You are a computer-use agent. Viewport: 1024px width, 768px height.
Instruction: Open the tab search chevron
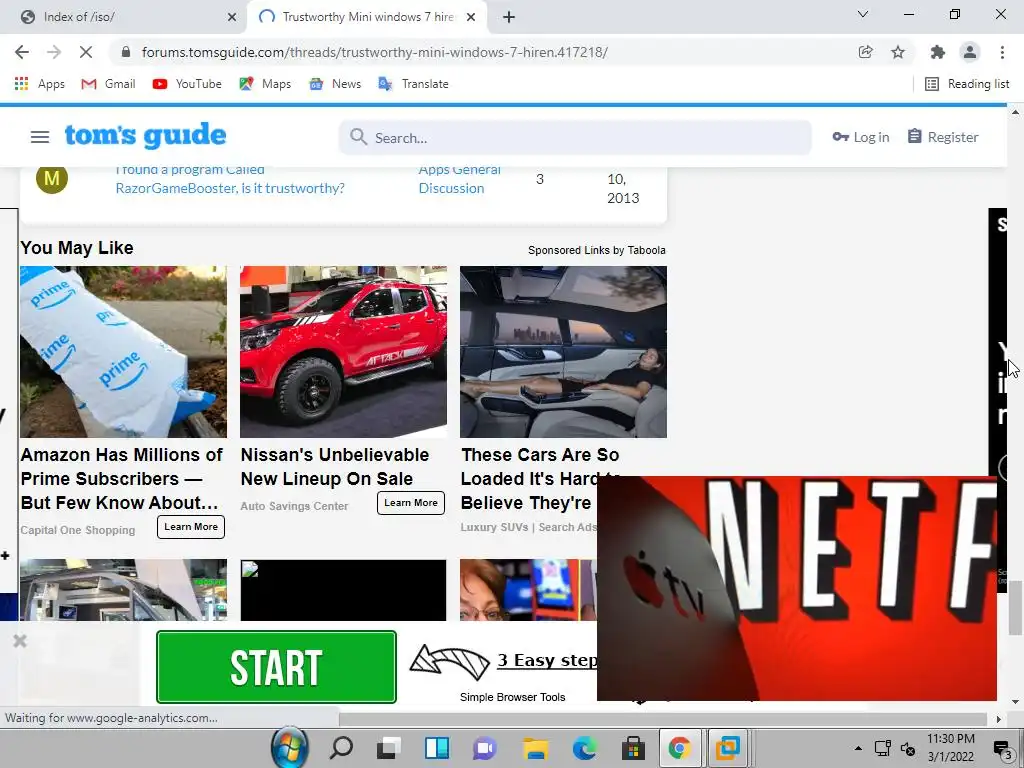[x=863, y=14]
